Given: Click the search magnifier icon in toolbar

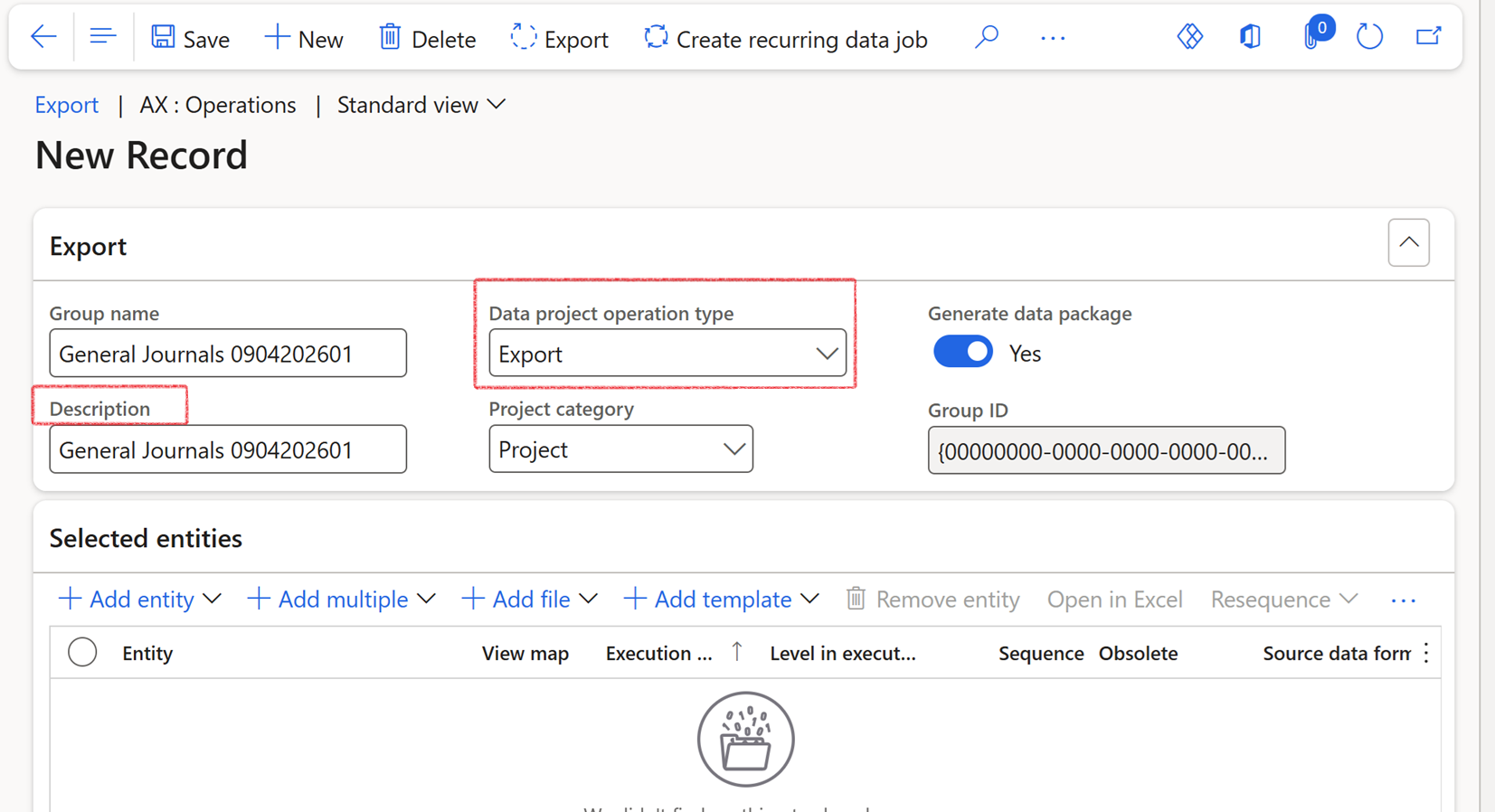Looking at the screenshot, I should 987,37.
